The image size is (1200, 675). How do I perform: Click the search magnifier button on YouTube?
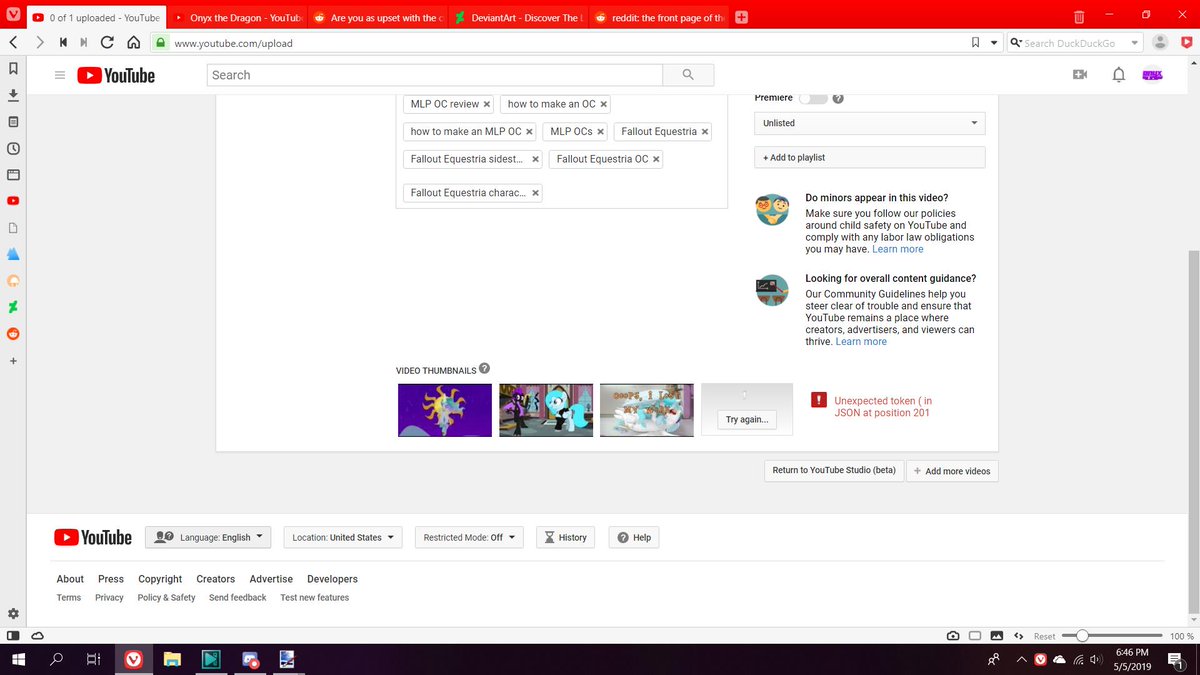click(x=688, y=75)
